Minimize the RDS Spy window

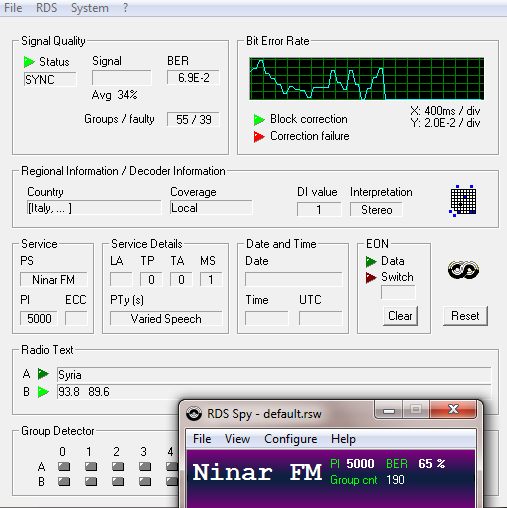(x=389, y=410)
